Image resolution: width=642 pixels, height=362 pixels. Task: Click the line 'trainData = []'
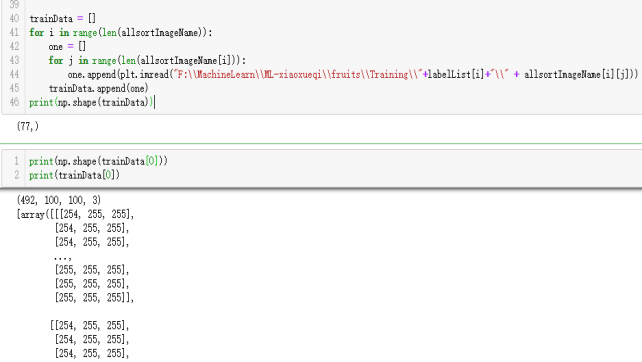(62, 19)
